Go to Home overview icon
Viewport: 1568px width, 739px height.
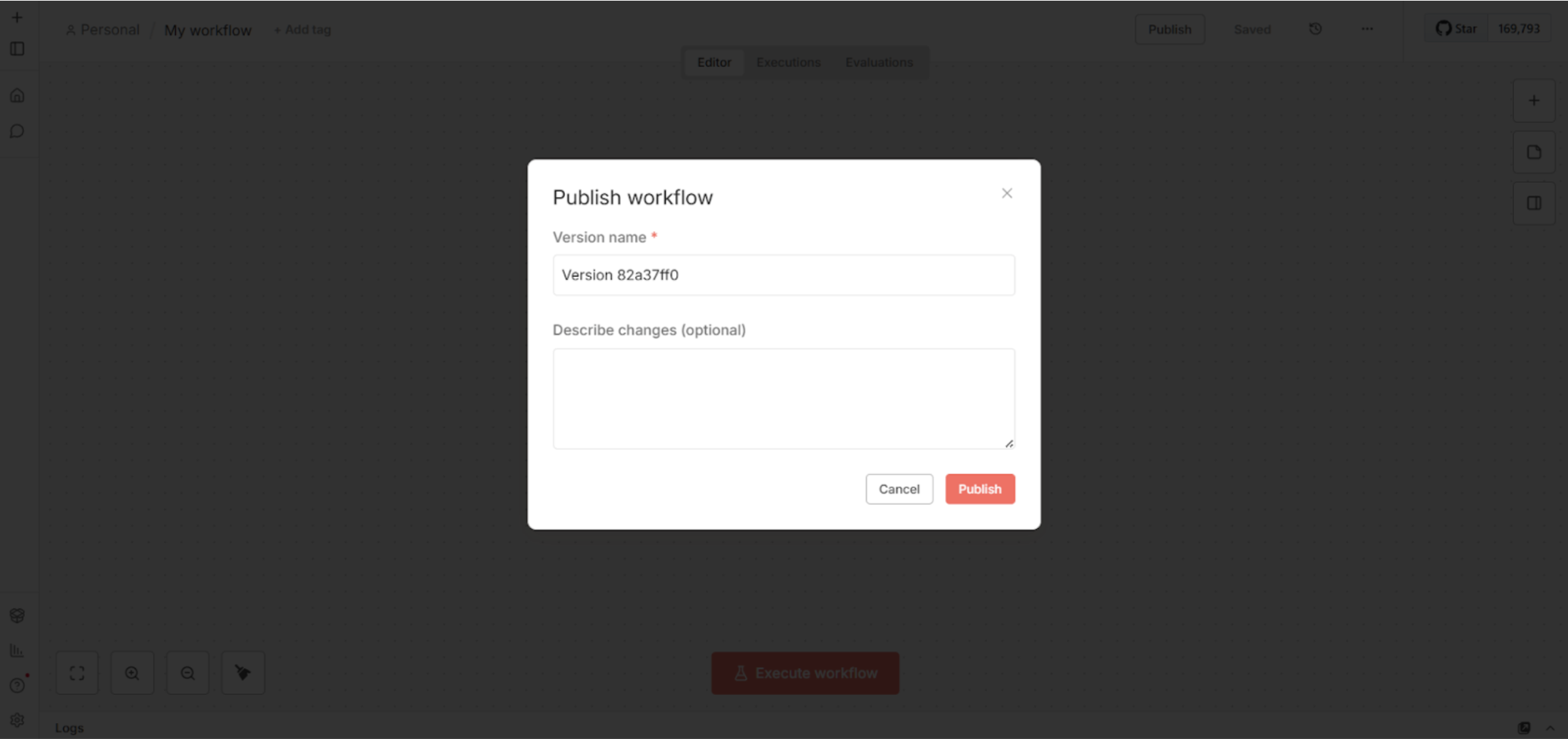click(17, 96)
